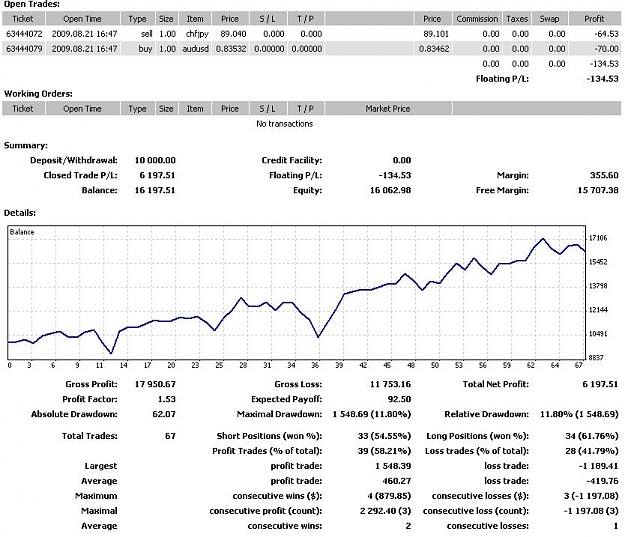Image resolution: width=625 pixels, height=537 pixels.
Task: Click the buy type cell
Action: pos(145,49)
